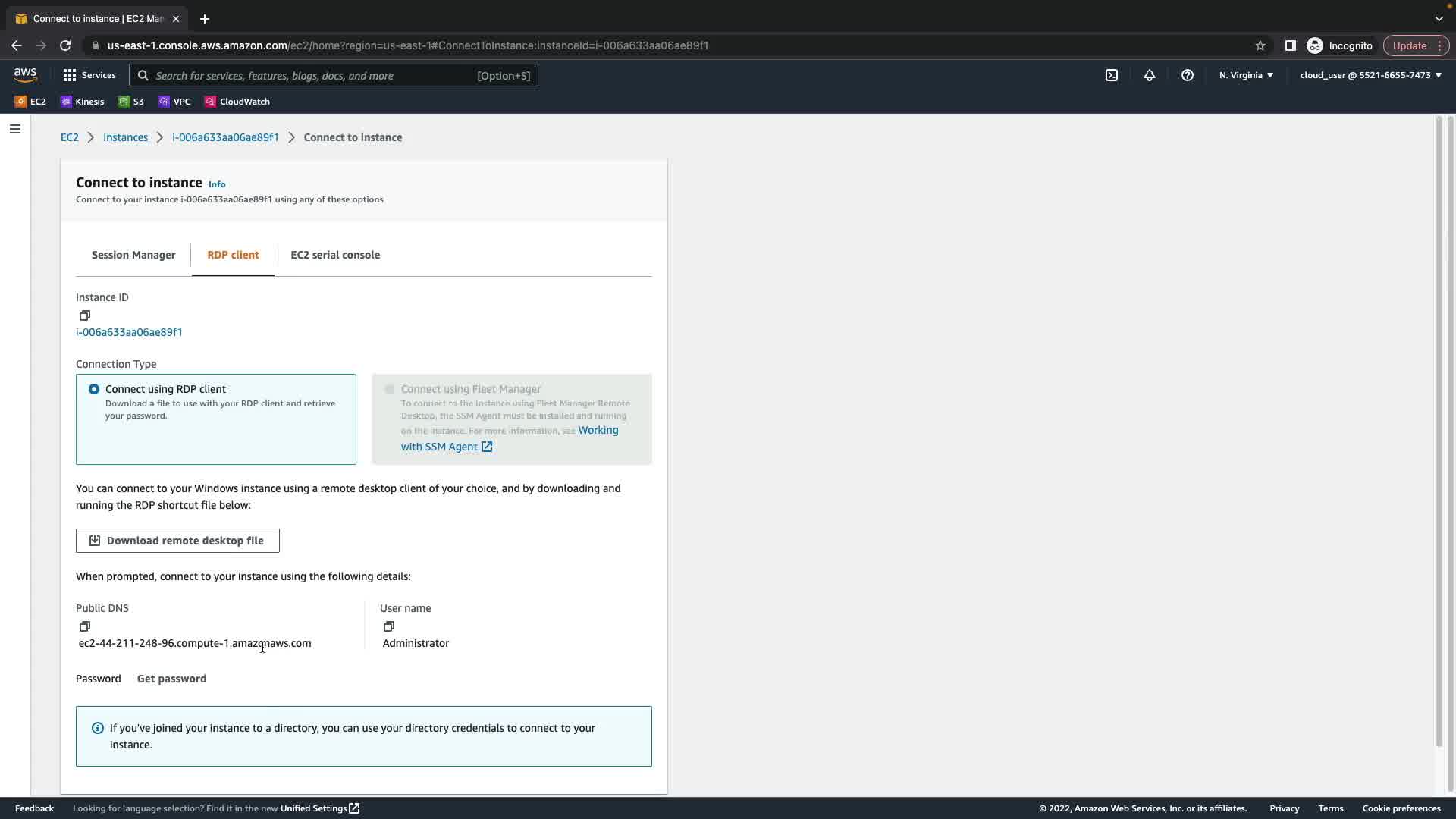Copy the Public DNS value
1456x819 pixels.
85,626
